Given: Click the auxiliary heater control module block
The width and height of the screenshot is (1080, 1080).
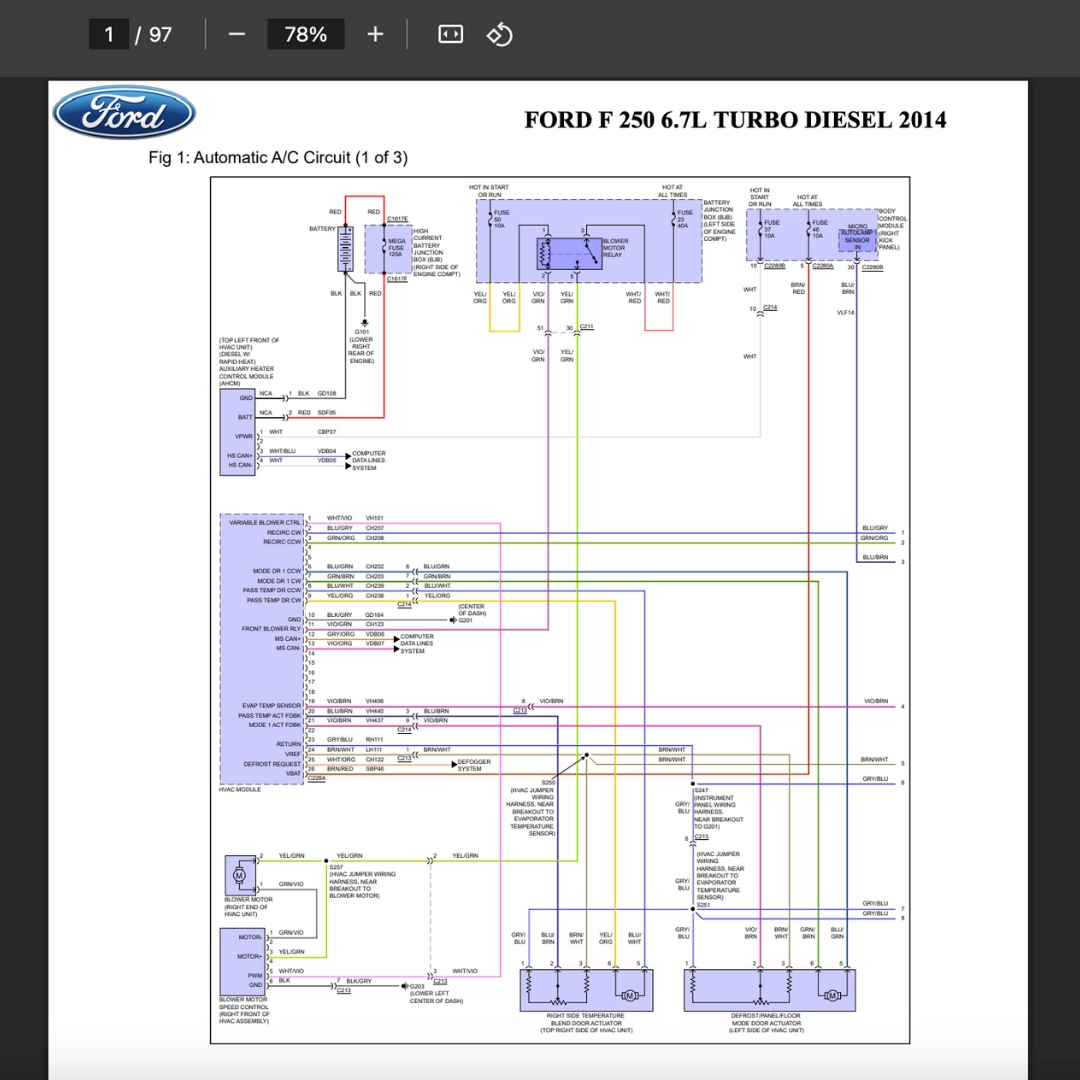Looking at the screenshot, I should (x=238, y=427).
